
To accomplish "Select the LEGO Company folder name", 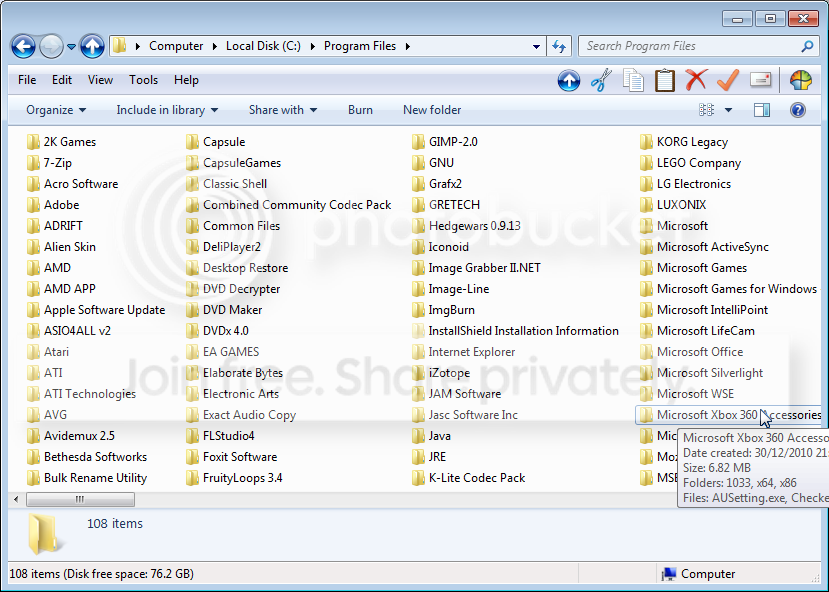I will tap(699, 163).
